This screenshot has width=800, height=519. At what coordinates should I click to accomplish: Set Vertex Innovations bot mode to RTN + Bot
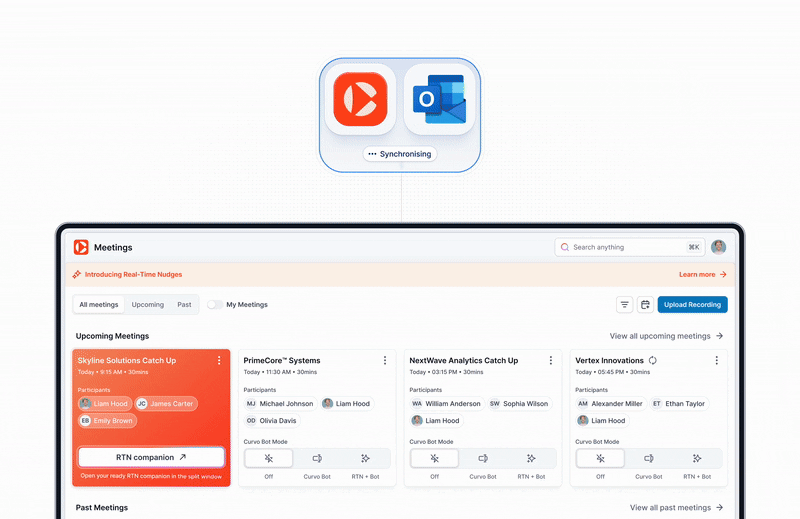(697, 458)
